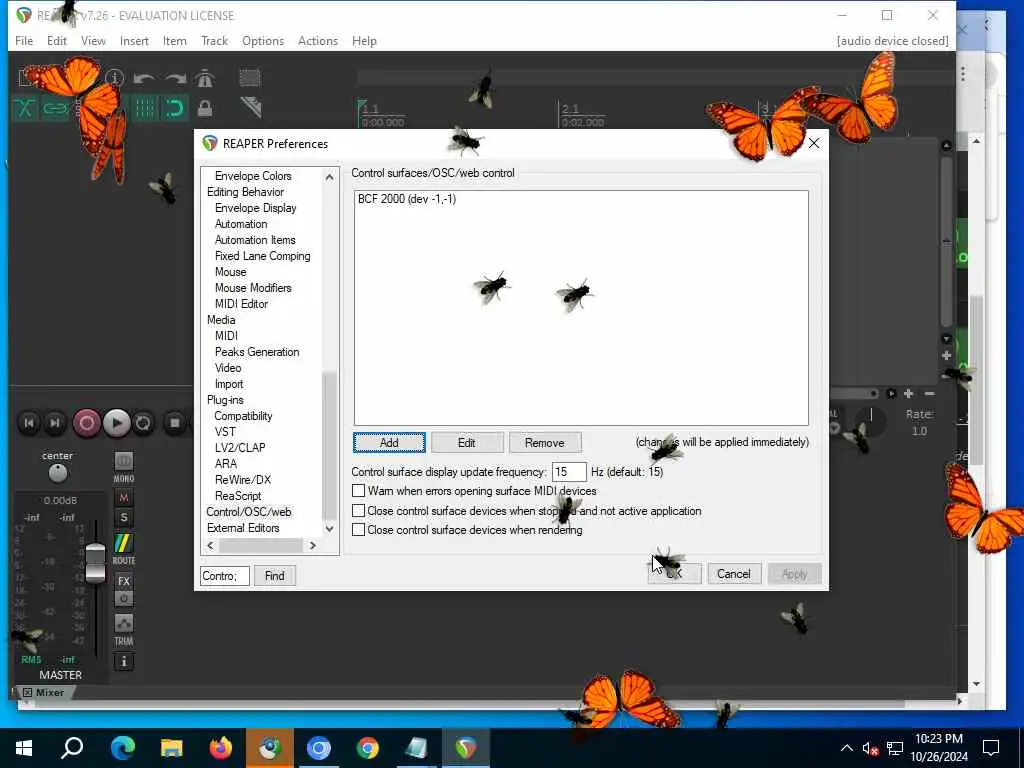Viewport: 1024px width, 768px height.
Task: Select MIDI Editor preference page
Action: 242,304
